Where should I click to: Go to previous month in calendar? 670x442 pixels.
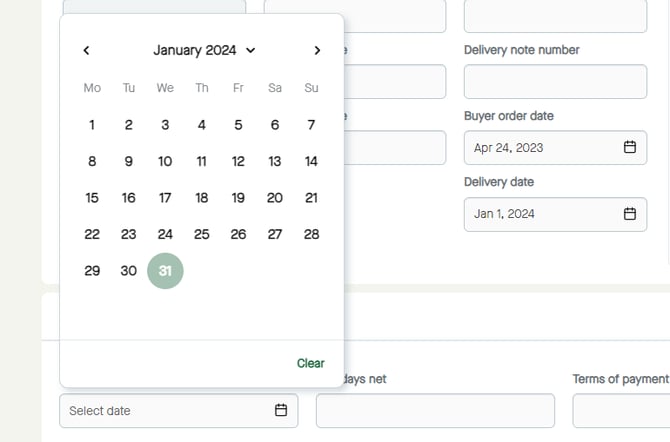tap(87, 50)
